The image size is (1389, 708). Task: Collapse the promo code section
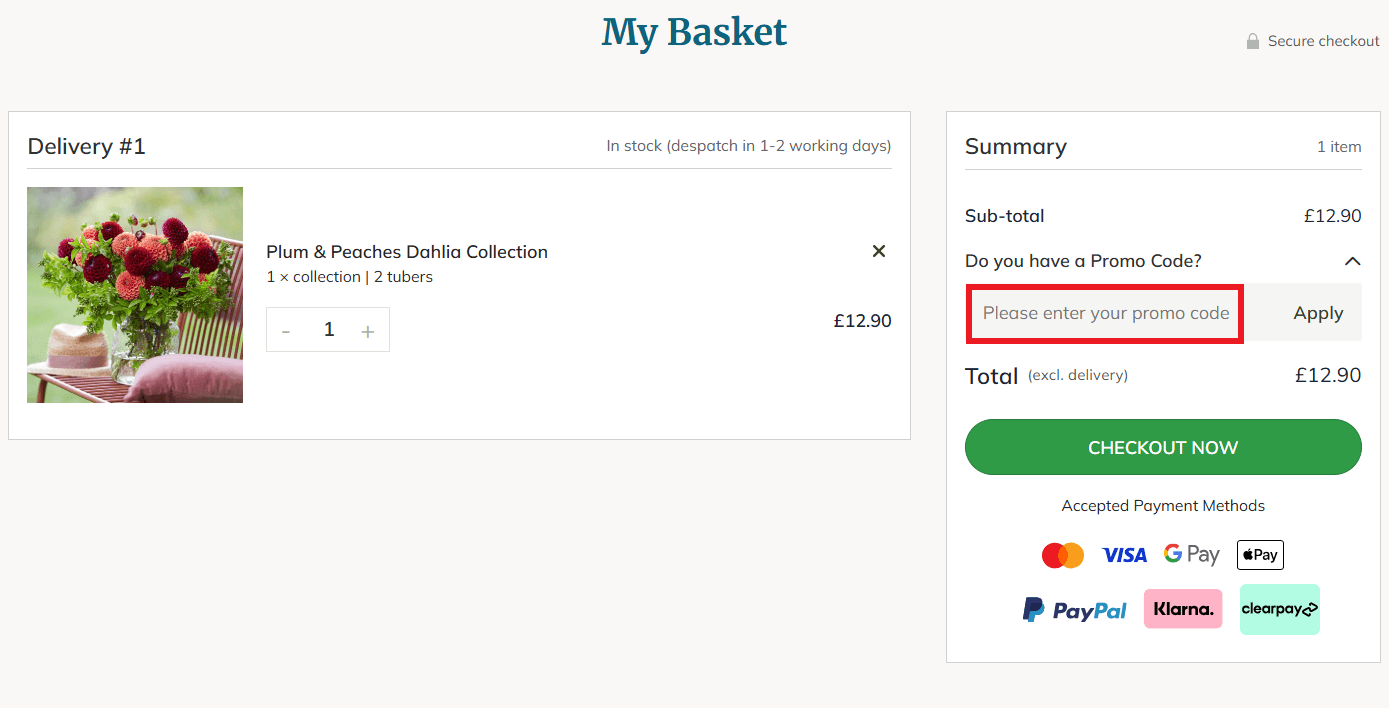(1352, 261)
